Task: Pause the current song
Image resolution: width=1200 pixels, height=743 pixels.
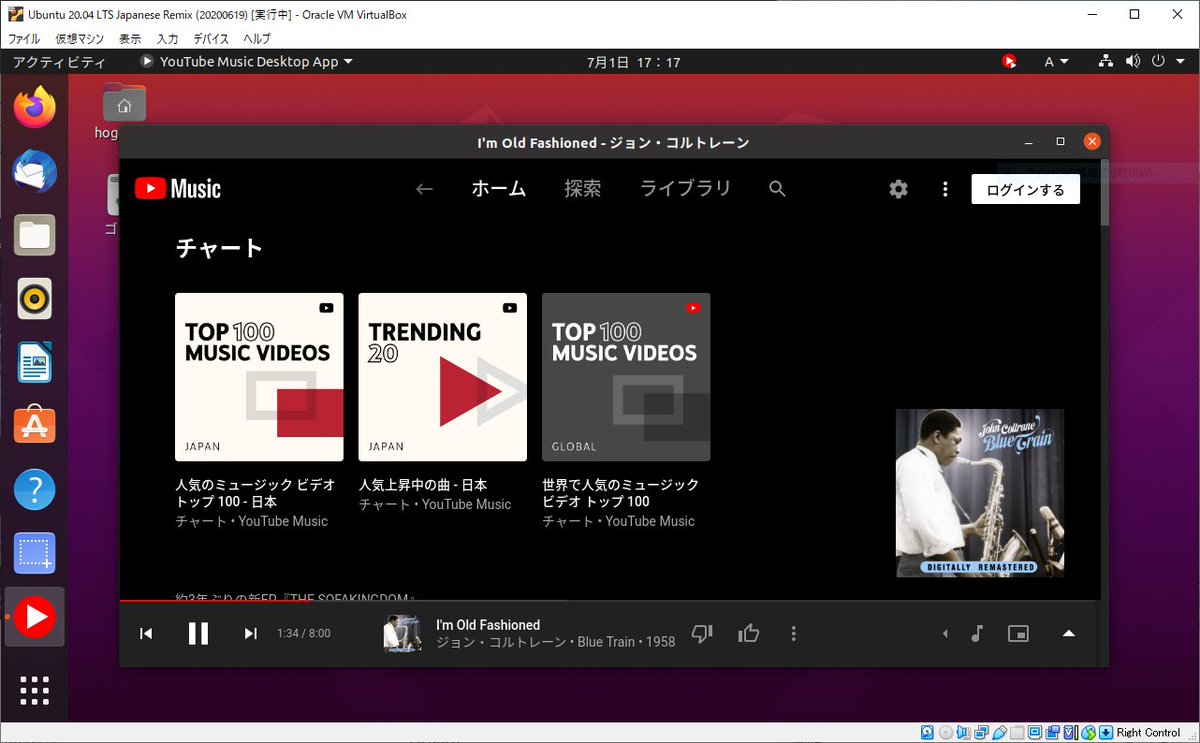Action: click(x=198, y=633)
